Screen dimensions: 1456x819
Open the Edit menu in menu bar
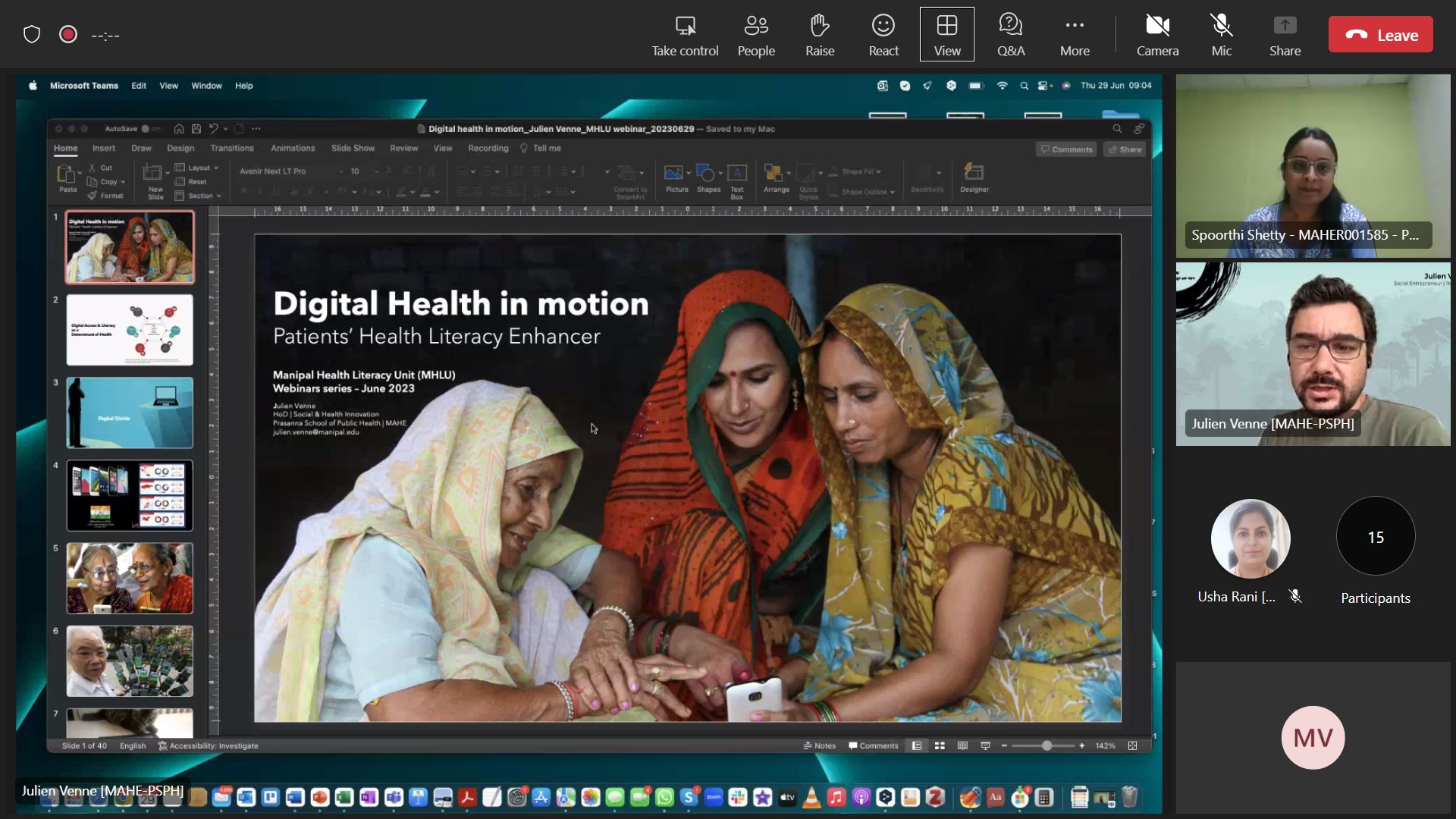point(139,86)
